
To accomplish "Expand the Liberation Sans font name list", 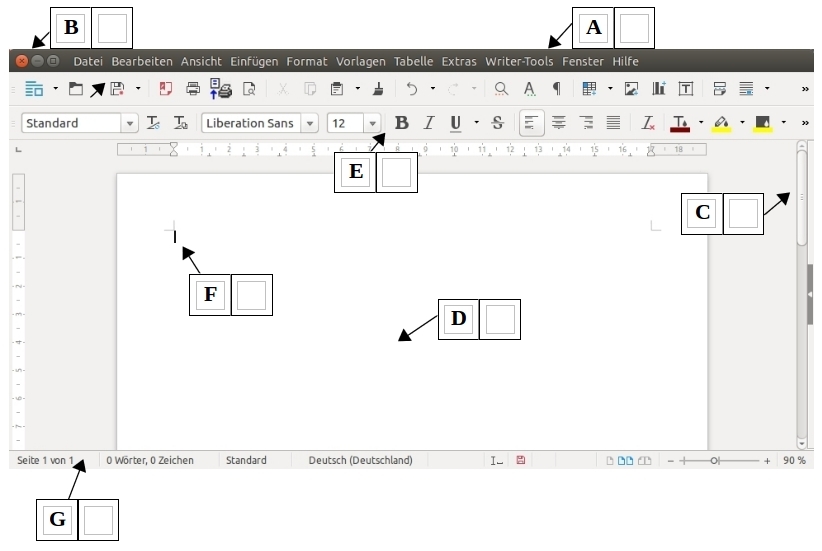I will 310,123.
